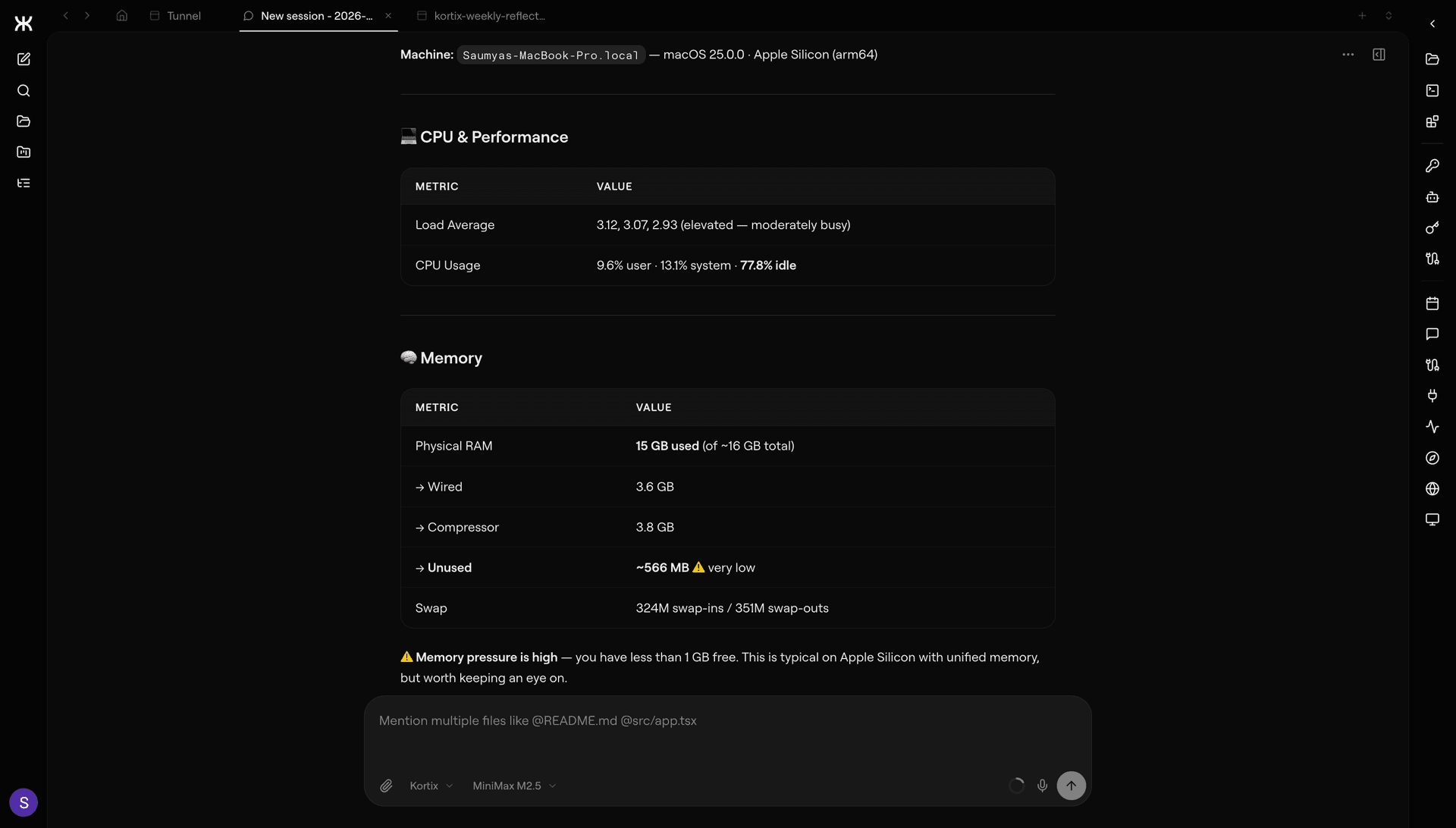
Task: Open the grid-plus apps icon in right sidebar
Action: click(1432, 121)
